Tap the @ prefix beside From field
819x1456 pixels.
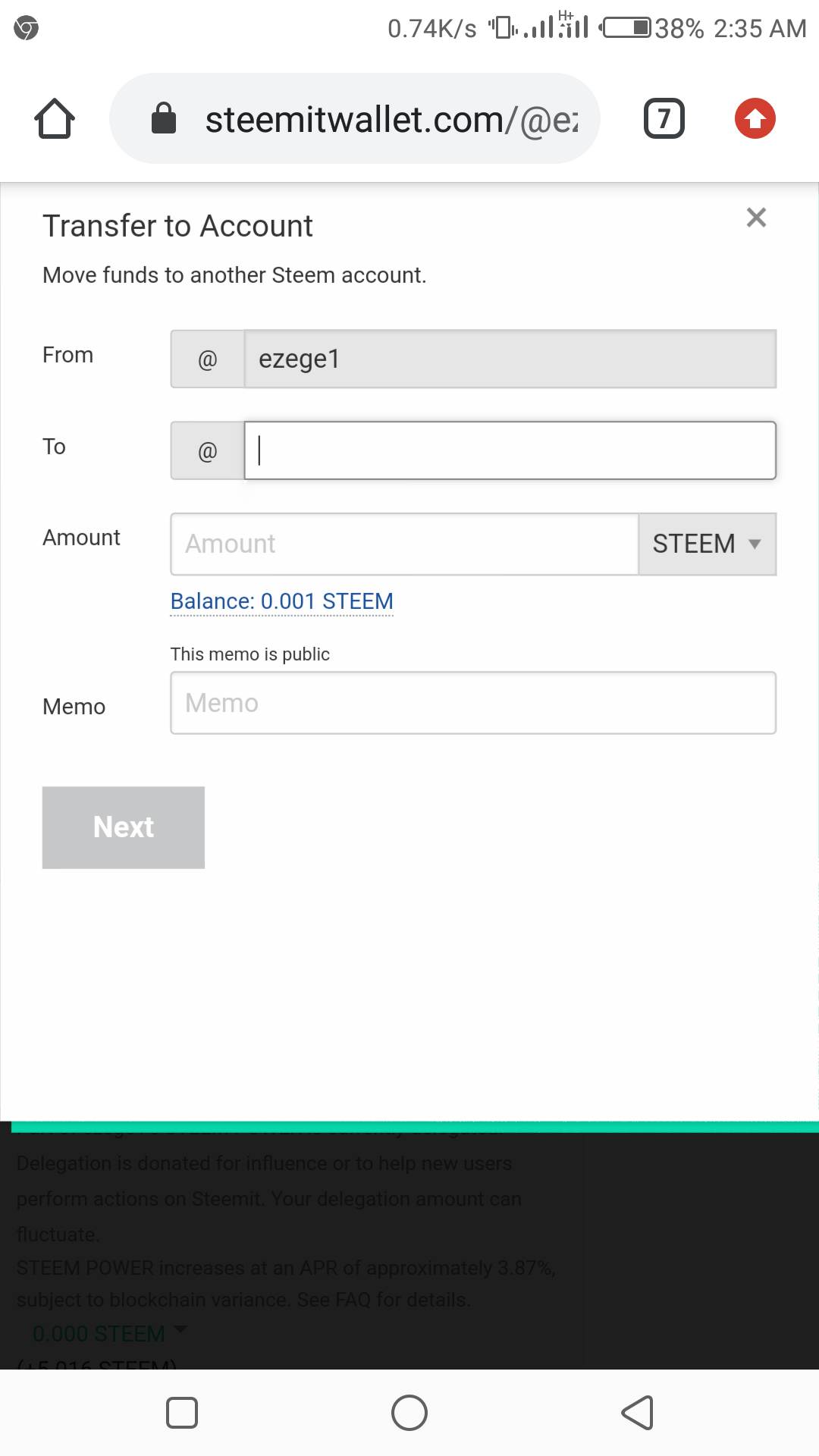[x=208, y=359]
